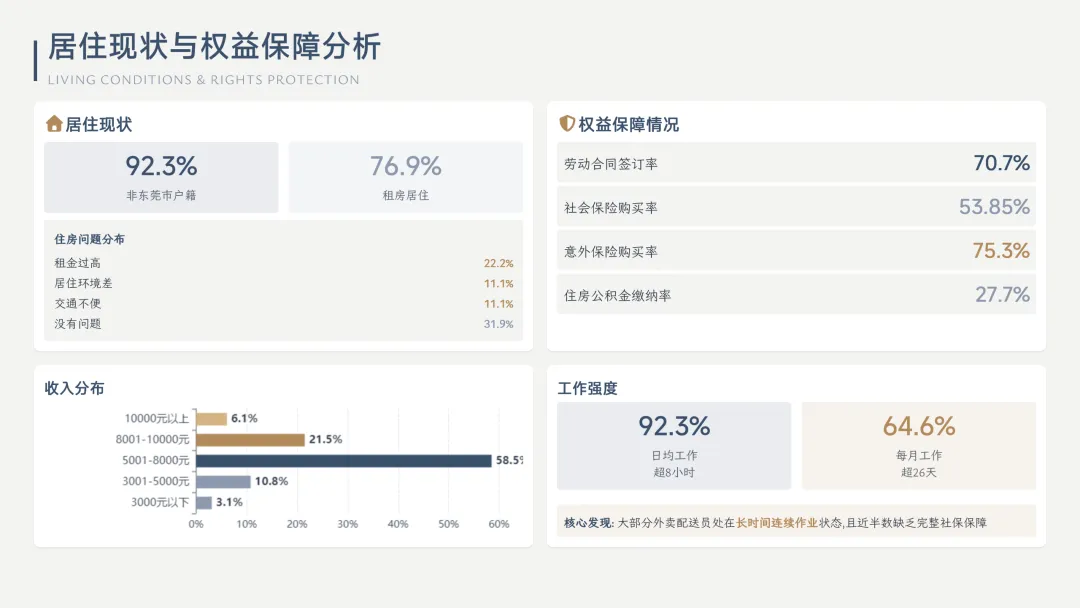
Task: Select the 每月工作 64.6% card
Action: coord(918,446)
